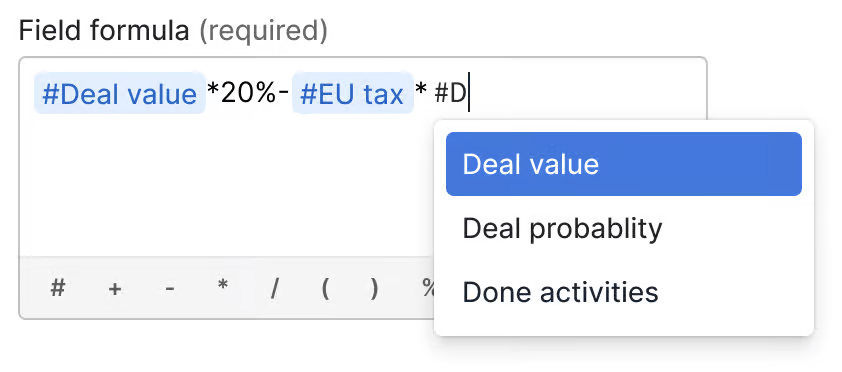The height and width of the screenshot is (372, 842).
Task: Click the asterisk between #EU tax and #D
Action: [422, 94]
